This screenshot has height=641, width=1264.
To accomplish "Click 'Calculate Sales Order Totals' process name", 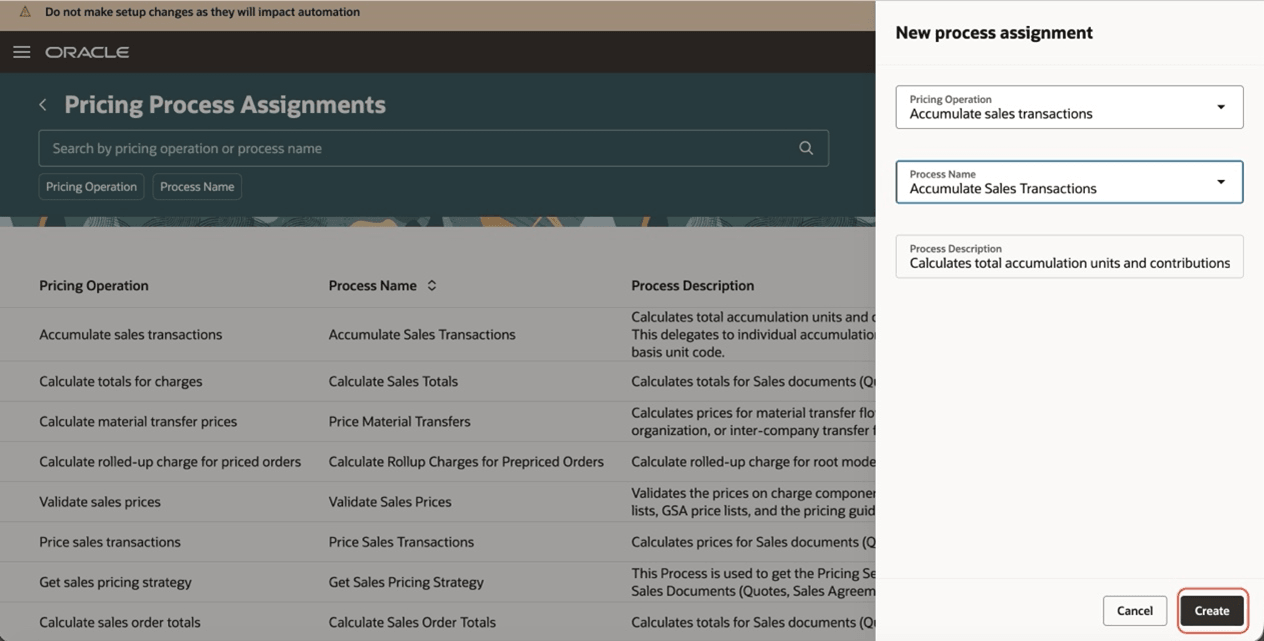I will [412, 622].
